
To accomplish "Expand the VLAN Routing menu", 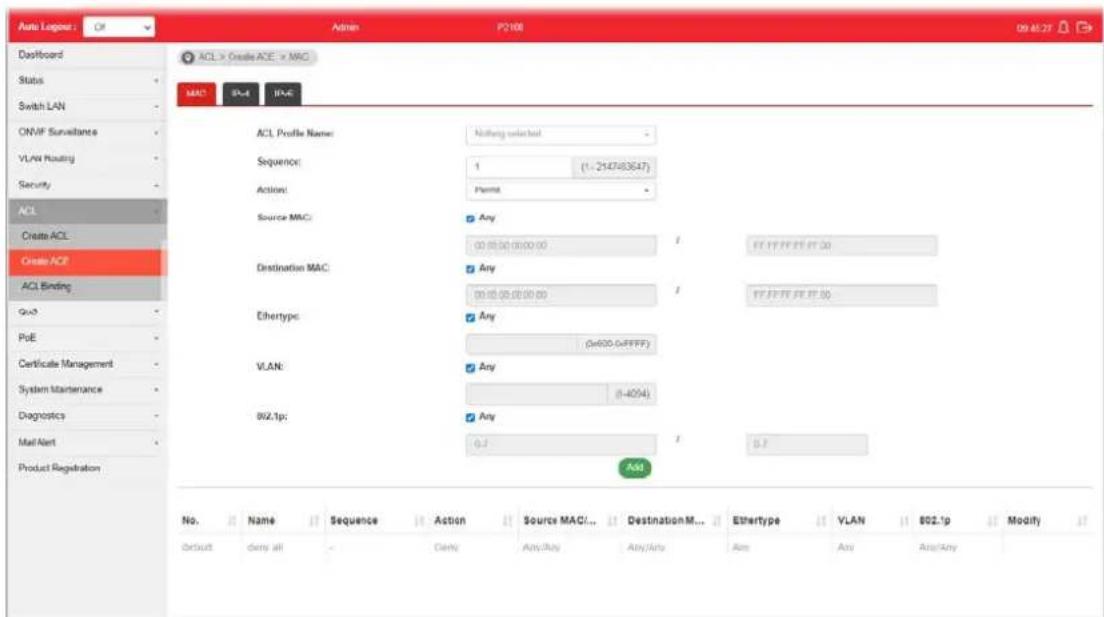I will coord(87,158).
